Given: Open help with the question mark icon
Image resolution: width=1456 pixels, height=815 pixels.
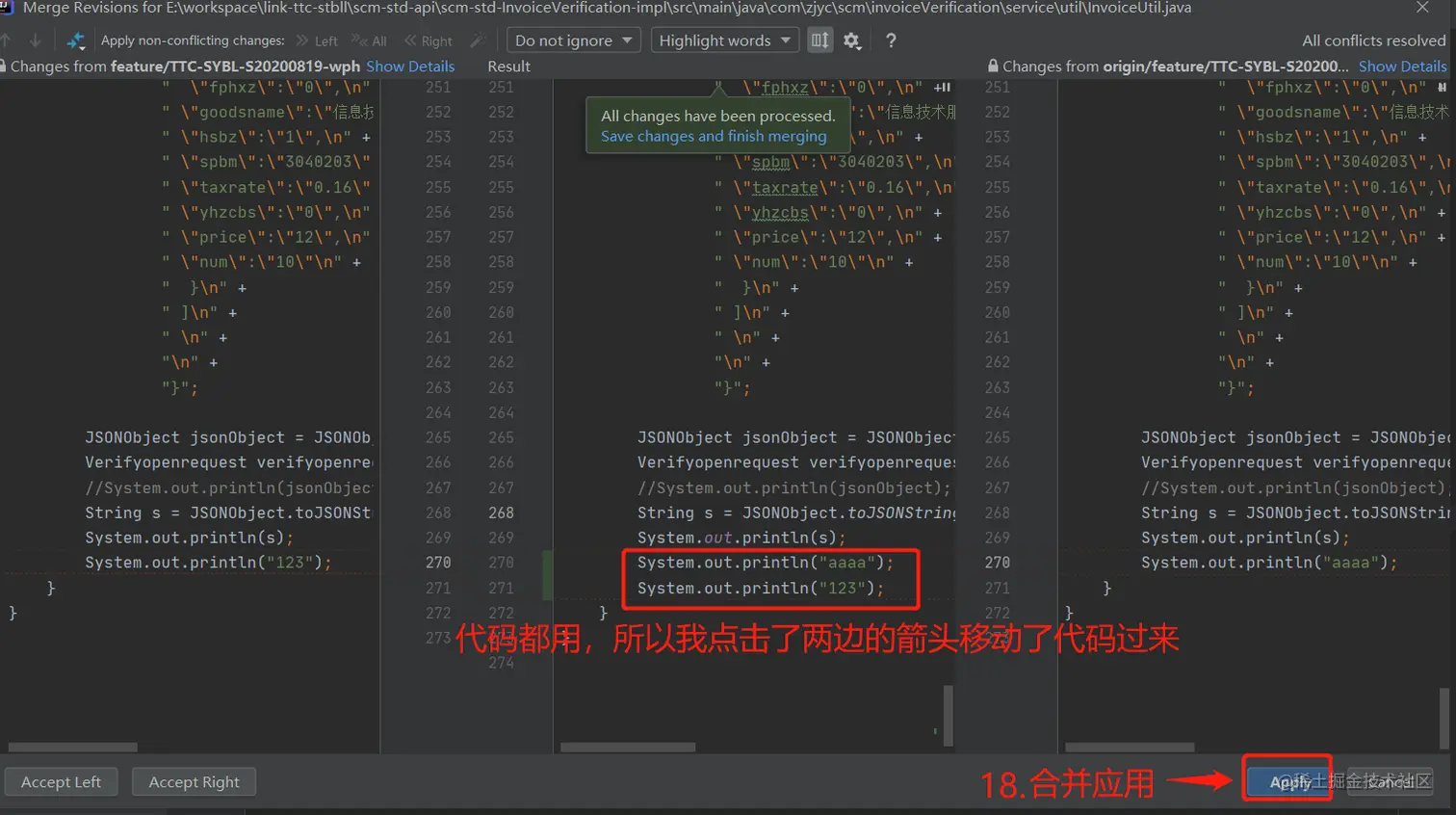Looking at the screenshot, I should (891, 40).
